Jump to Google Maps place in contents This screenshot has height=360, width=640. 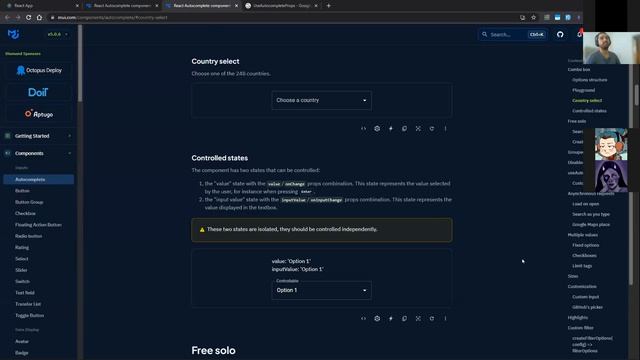(x=591, y=224)
